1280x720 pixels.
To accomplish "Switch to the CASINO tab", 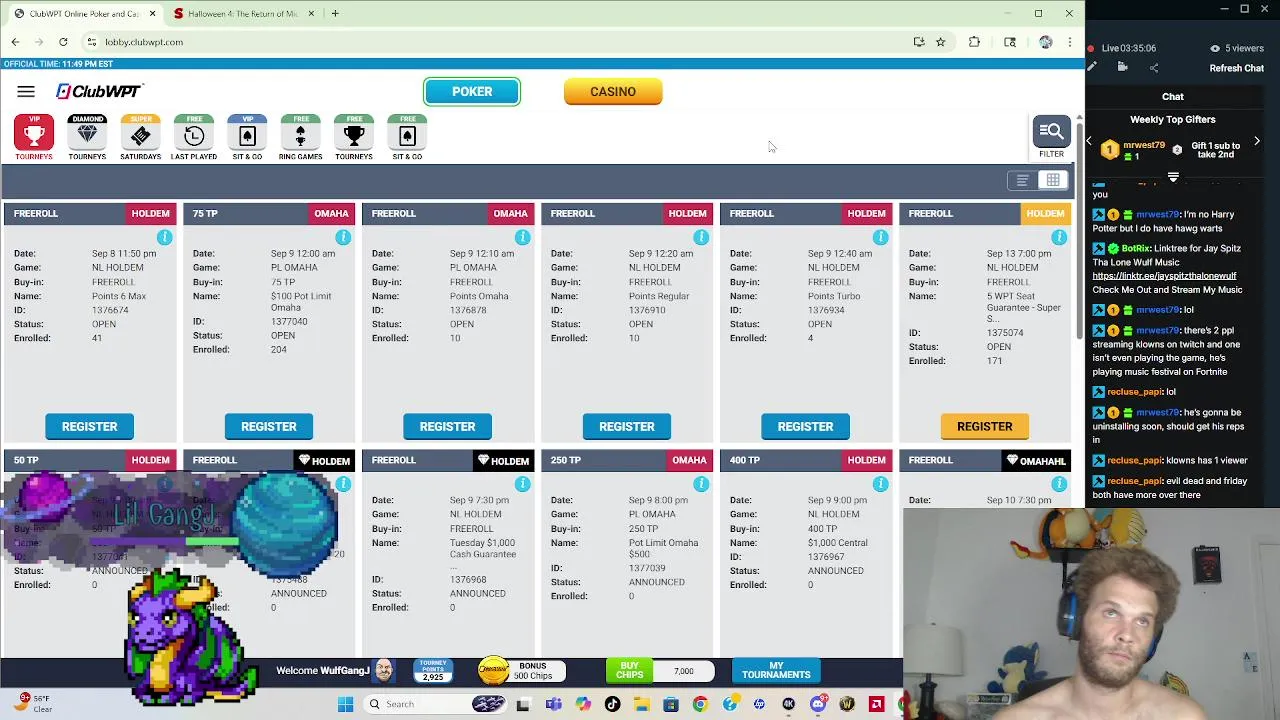I will point(613,92).
